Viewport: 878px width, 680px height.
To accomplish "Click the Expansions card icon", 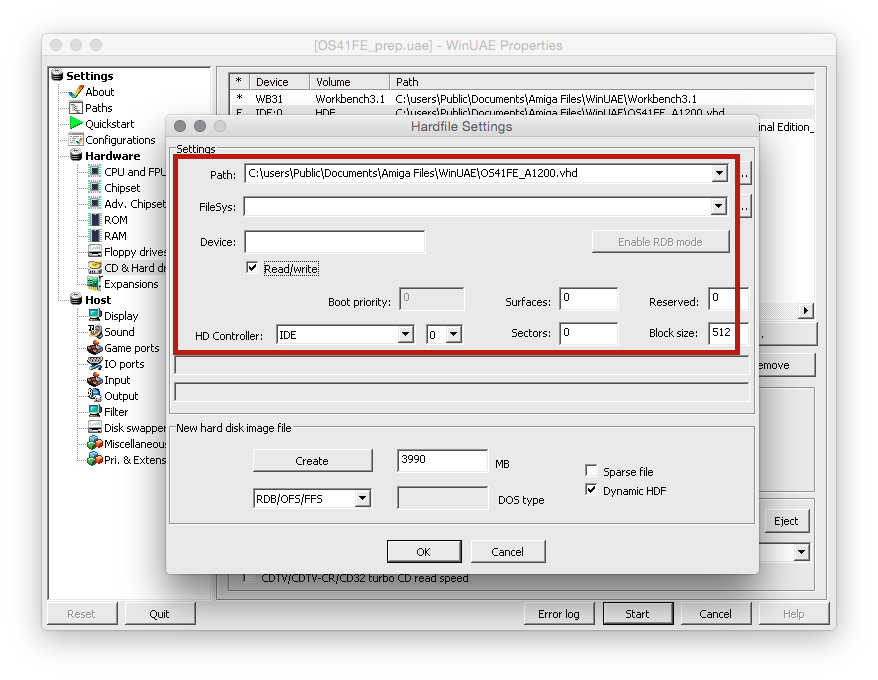I will (x=95, y=283).
